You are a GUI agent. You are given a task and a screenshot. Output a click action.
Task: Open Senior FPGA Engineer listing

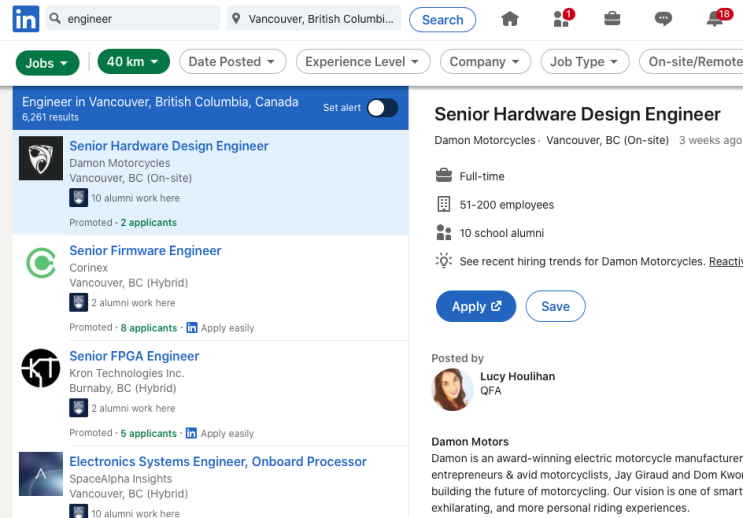134,356
